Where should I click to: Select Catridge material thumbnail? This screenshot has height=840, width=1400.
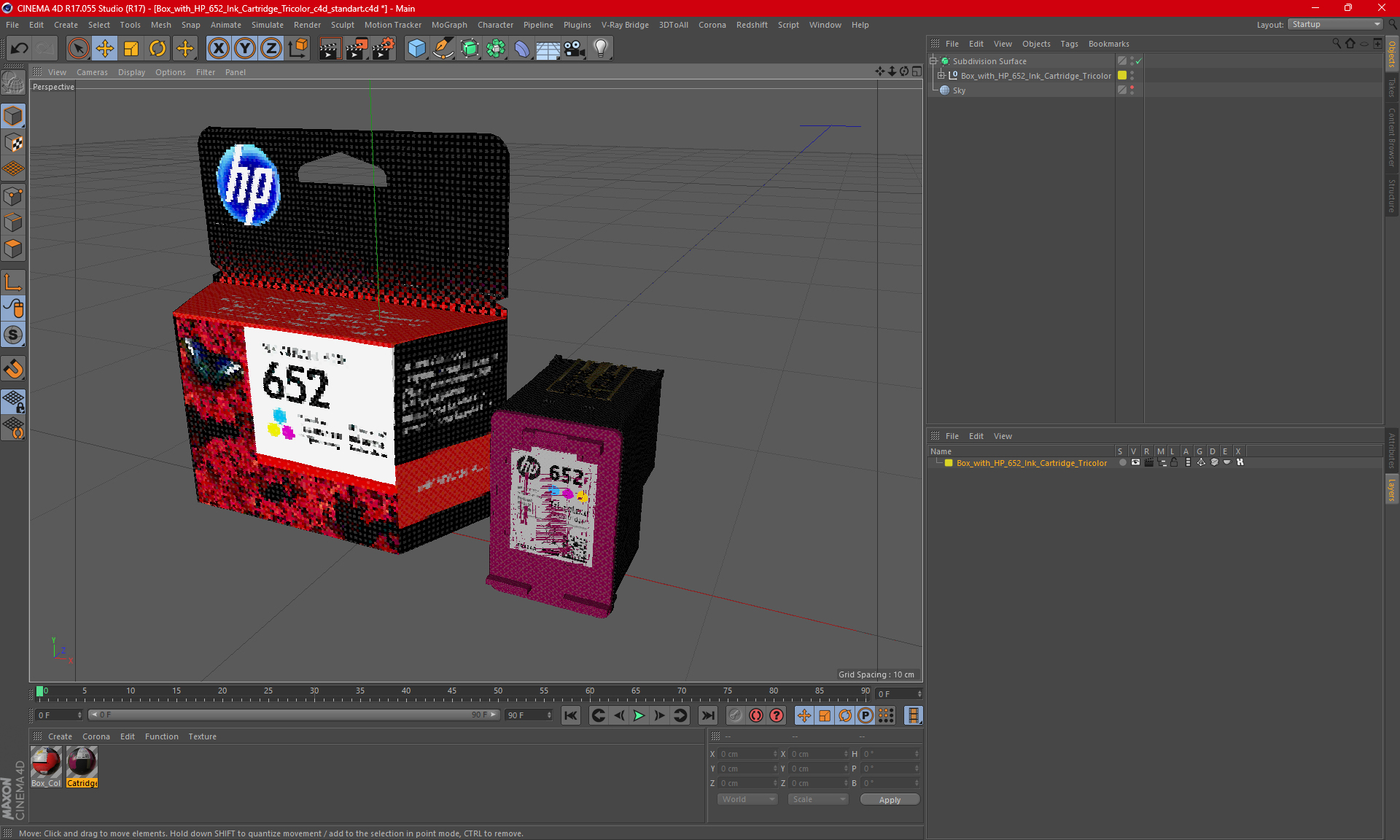82,763
